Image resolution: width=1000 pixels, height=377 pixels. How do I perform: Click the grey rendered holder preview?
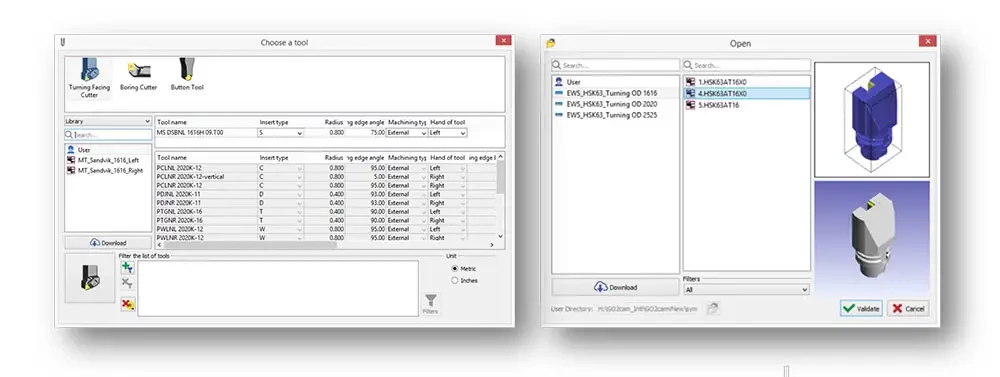pos(871,238)
